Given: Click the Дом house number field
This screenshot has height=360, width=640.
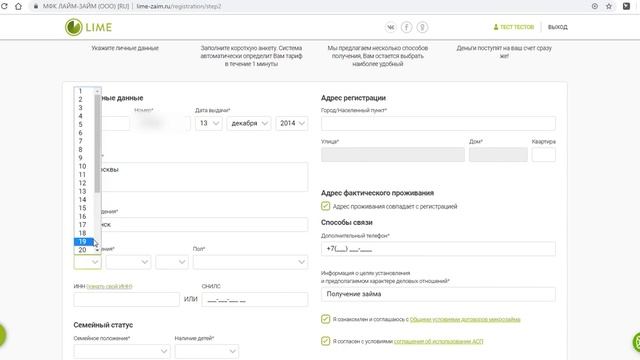Looking at the screenshot, I should (x=498, y=155).
